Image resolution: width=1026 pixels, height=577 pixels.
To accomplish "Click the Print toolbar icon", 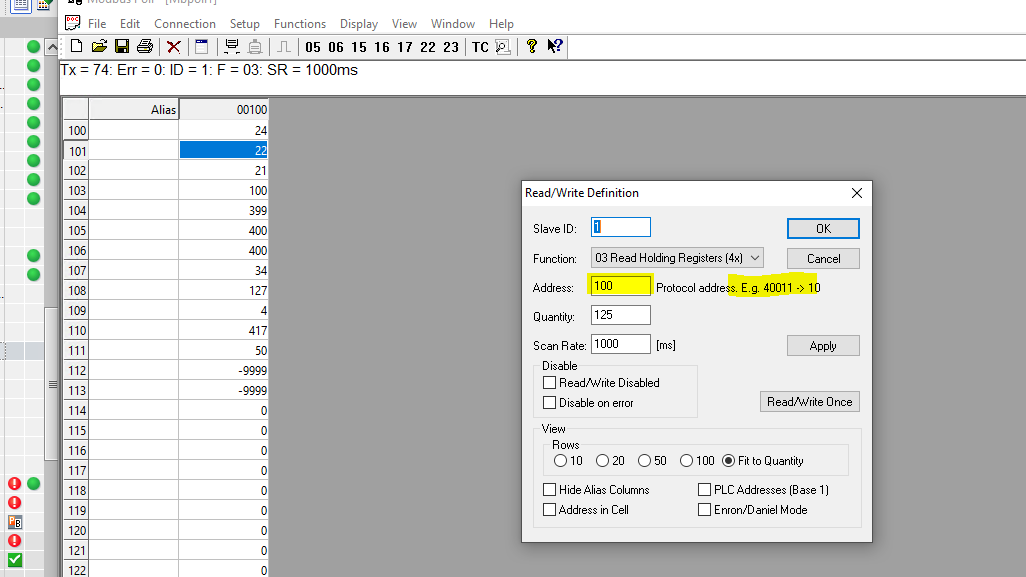I will pyautogui.click(x=145, y=47).
